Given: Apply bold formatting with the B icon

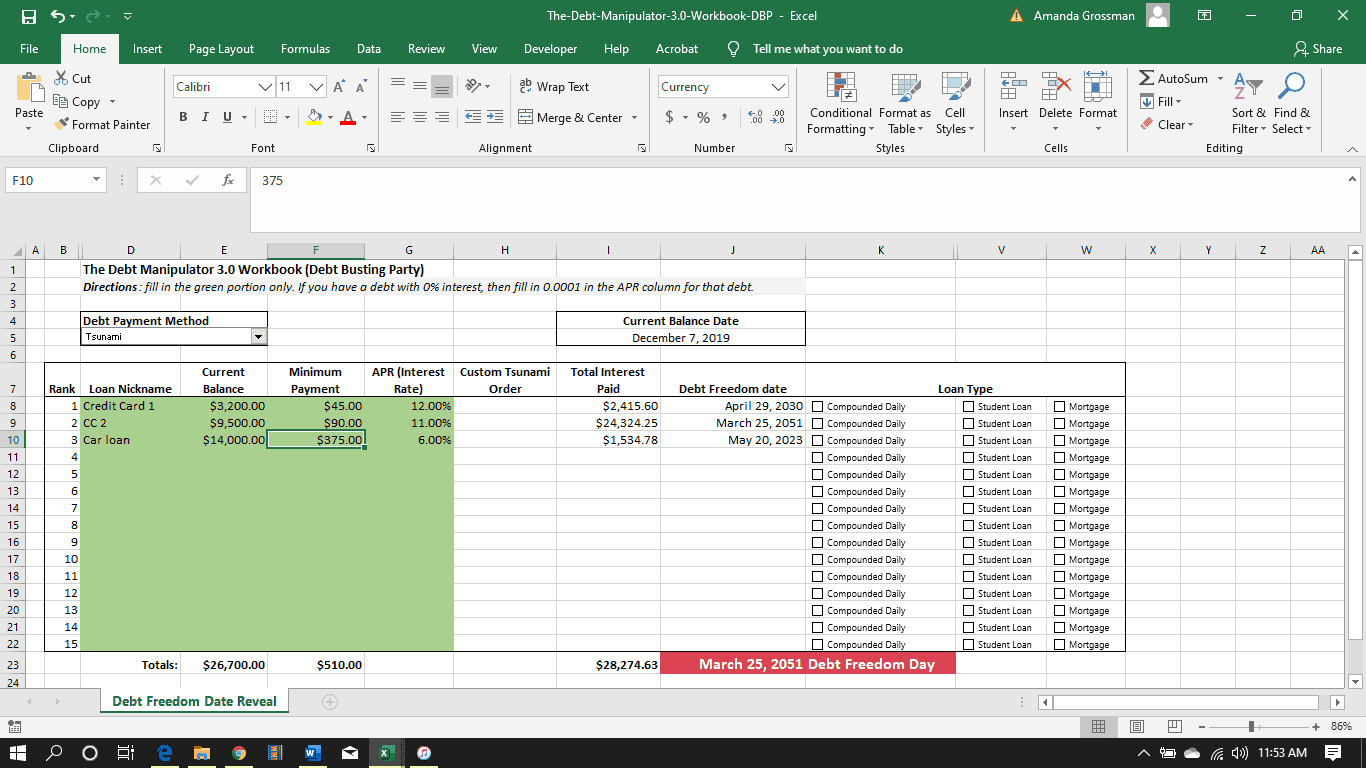Looking at the screenshot, I should pos(184,118).
